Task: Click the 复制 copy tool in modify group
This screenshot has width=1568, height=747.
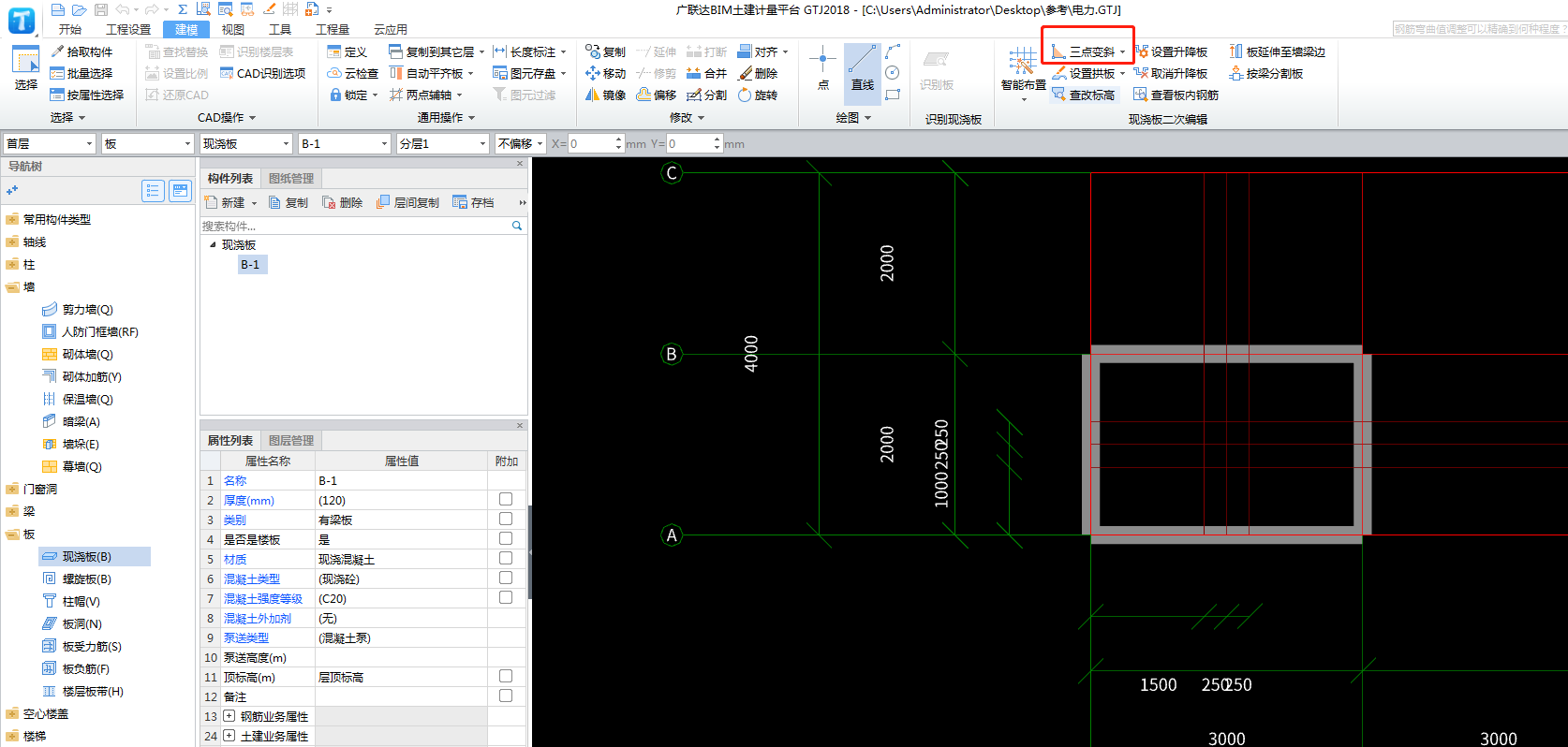Action: coord(605,51)
